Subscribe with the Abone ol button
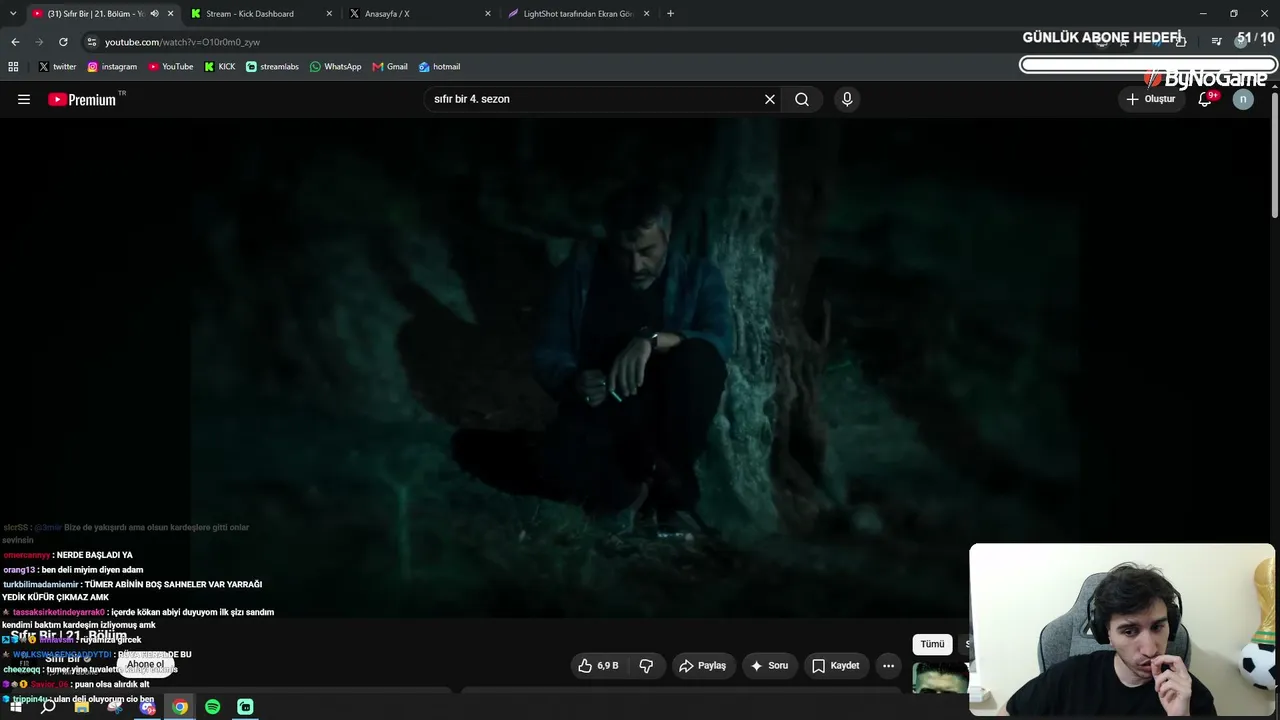This screenshot has width=1280, height=720. 145,664
